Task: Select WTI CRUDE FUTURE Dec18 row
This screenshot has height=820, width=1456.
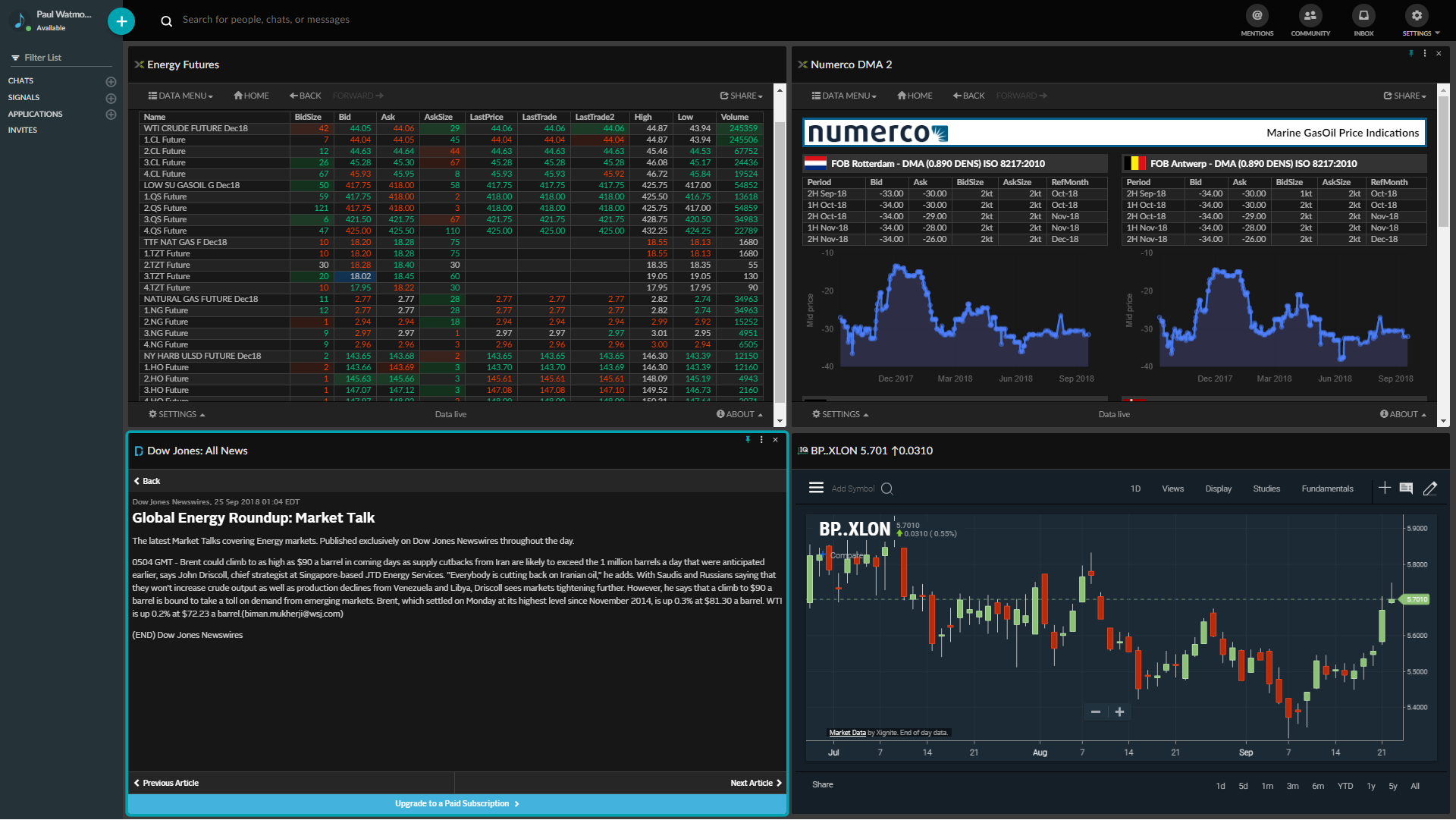Action: point(450,129)
